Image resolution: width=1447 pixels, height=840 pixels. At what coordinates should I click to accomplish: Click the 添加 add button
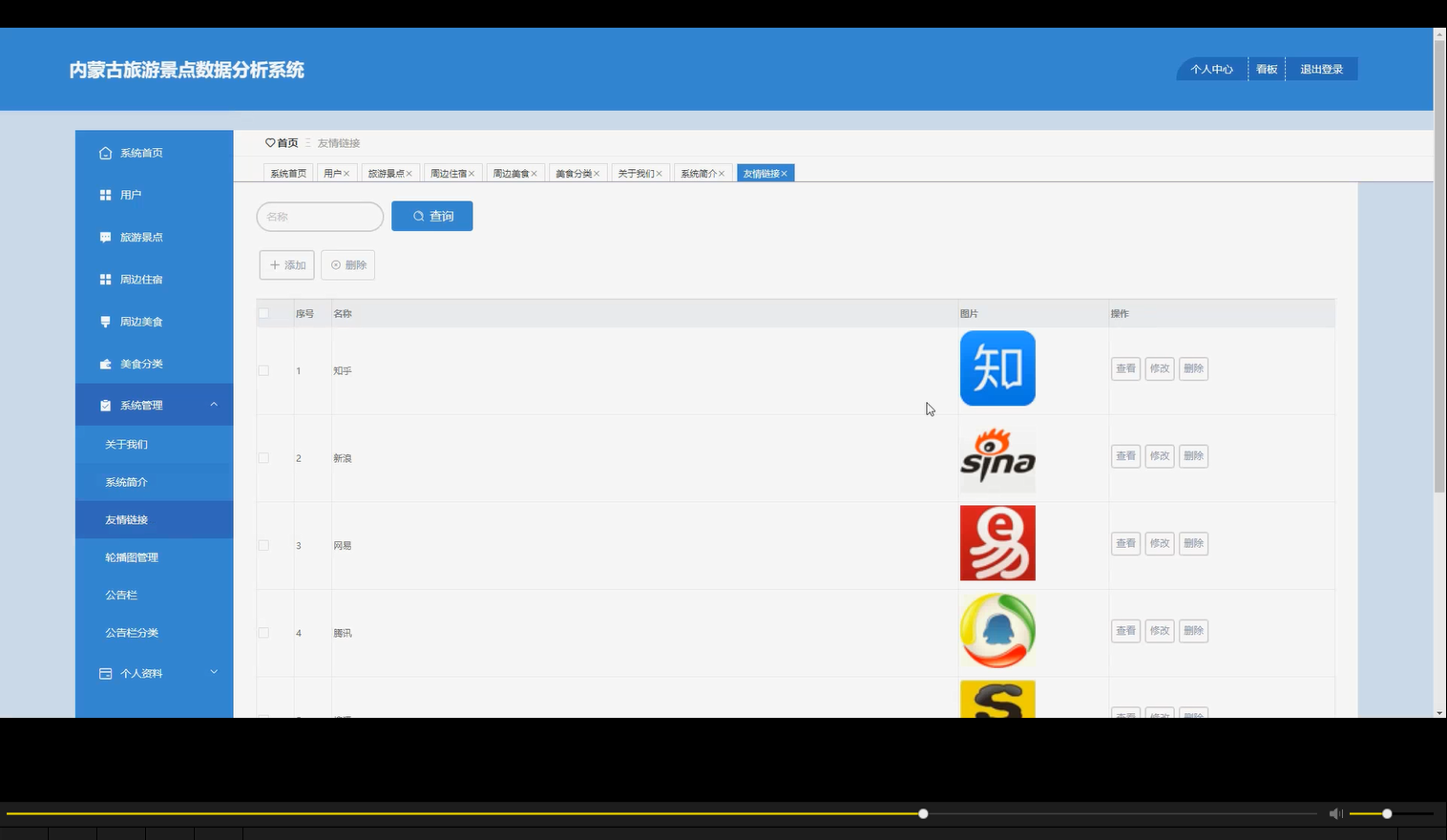(287, 265)
